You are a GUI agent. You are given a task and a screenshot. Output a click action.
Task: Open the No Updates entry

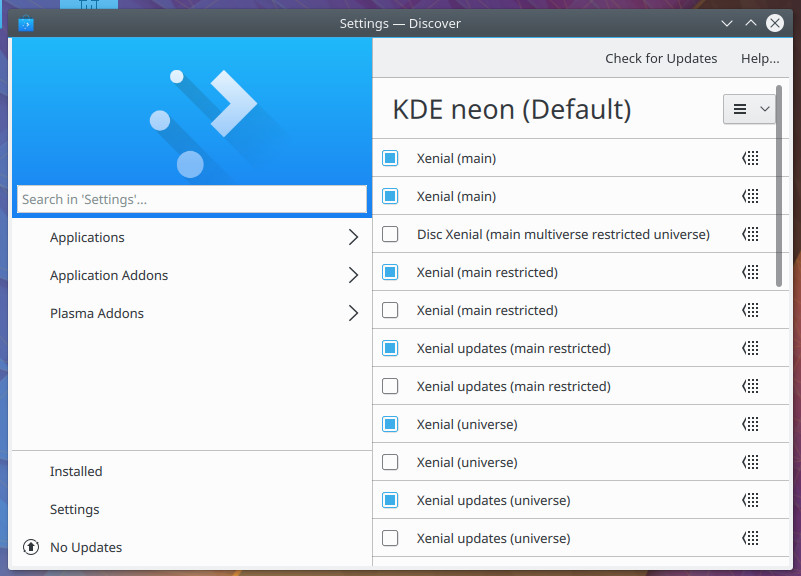pyautogui.click(x=192, y=547)
